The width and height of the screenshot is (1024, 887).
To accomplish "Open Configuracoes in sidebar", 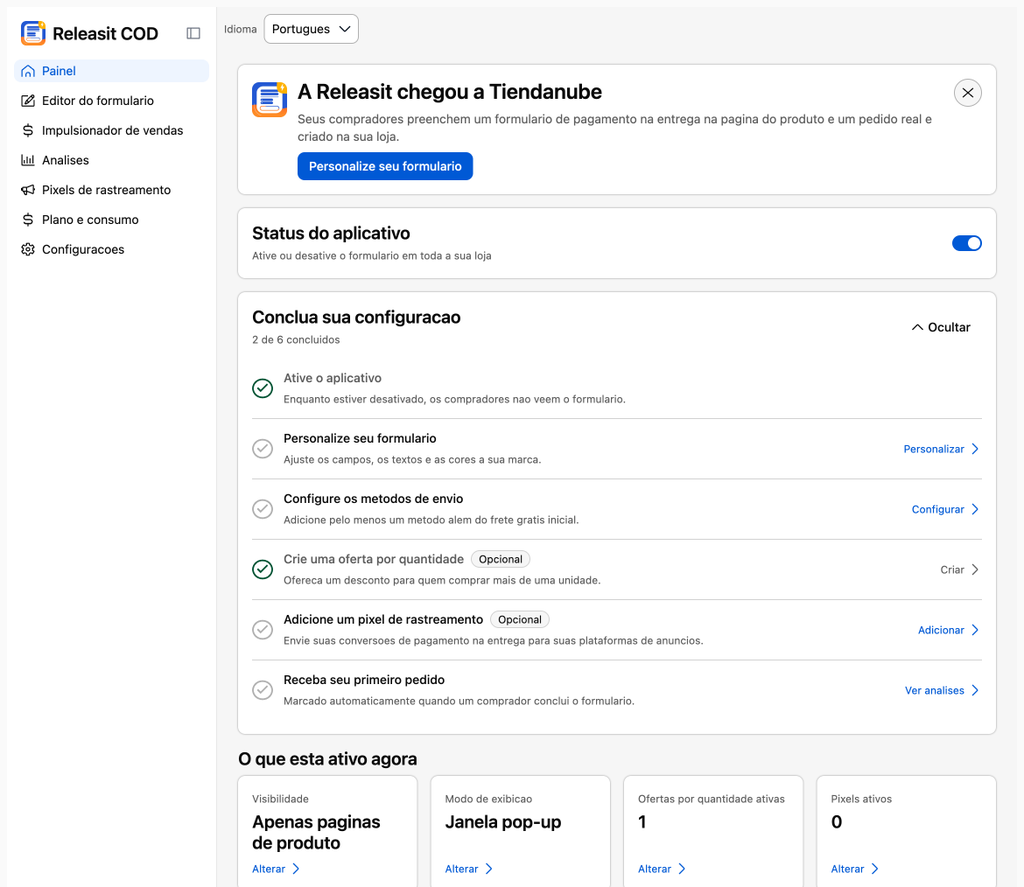I will [111, 250].
